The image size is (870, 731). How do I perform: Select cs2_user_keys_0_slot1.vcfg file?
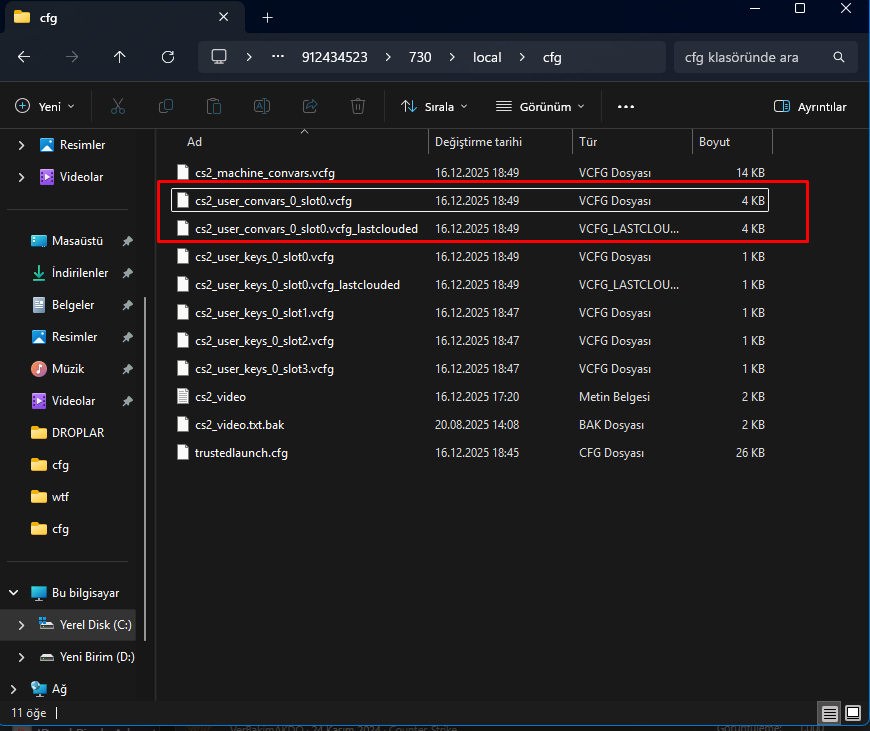470,312
